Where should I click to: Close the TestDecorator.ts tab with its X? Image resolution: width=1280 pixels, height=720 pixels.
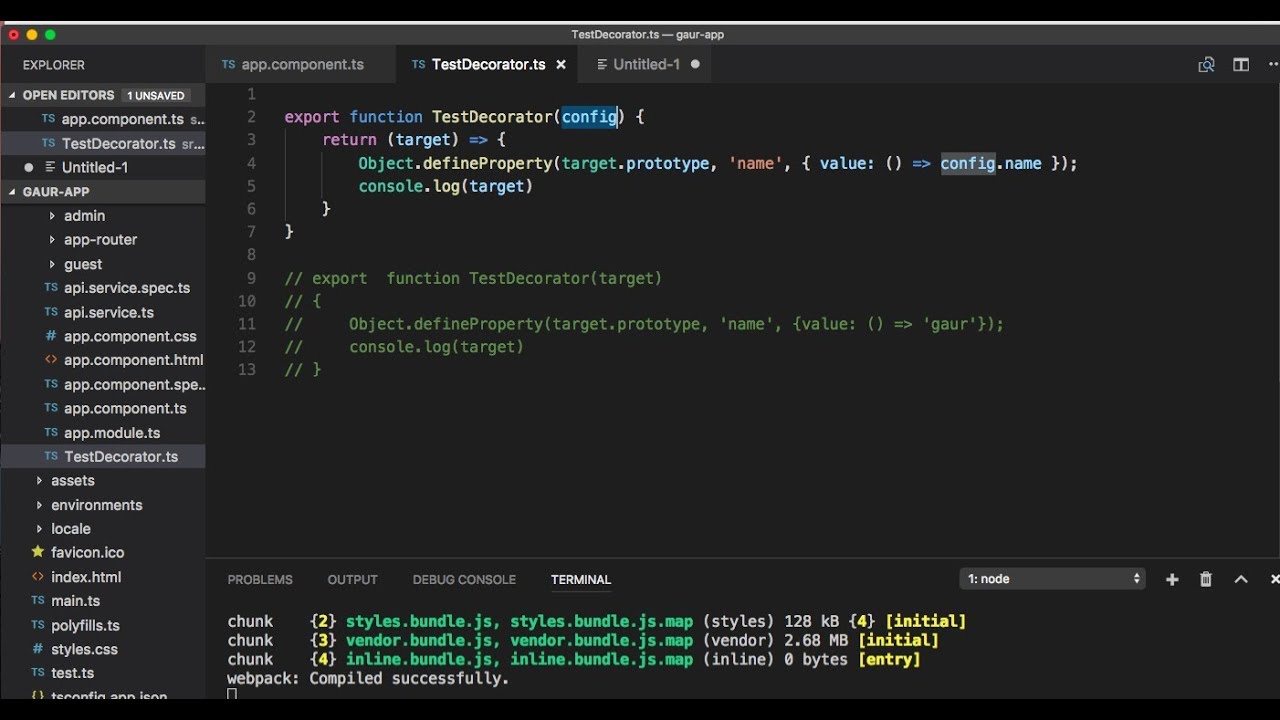click(x=561, y=64)
